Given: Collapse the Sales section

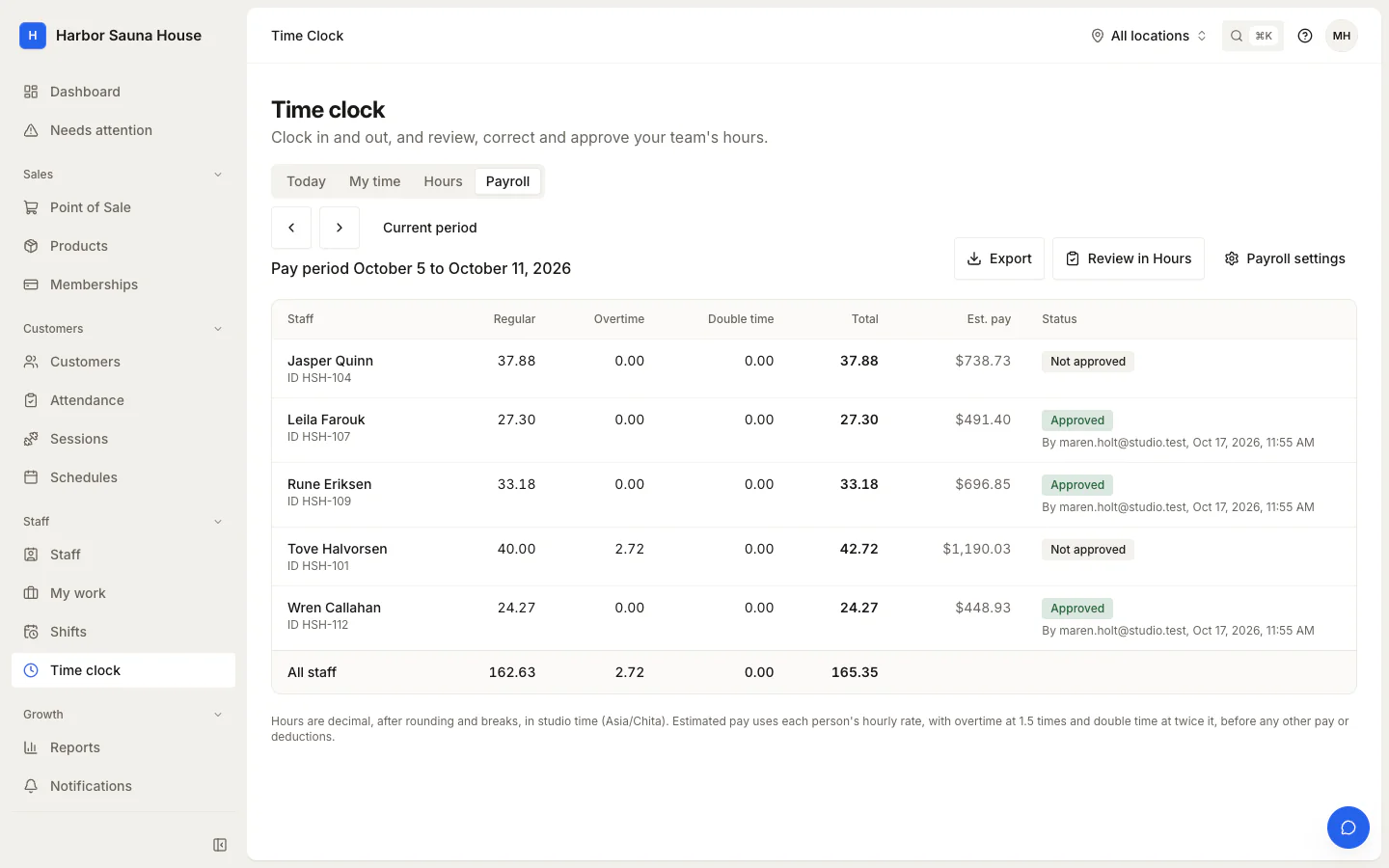Looking at the screenshot, I should [x=123, y=175].
